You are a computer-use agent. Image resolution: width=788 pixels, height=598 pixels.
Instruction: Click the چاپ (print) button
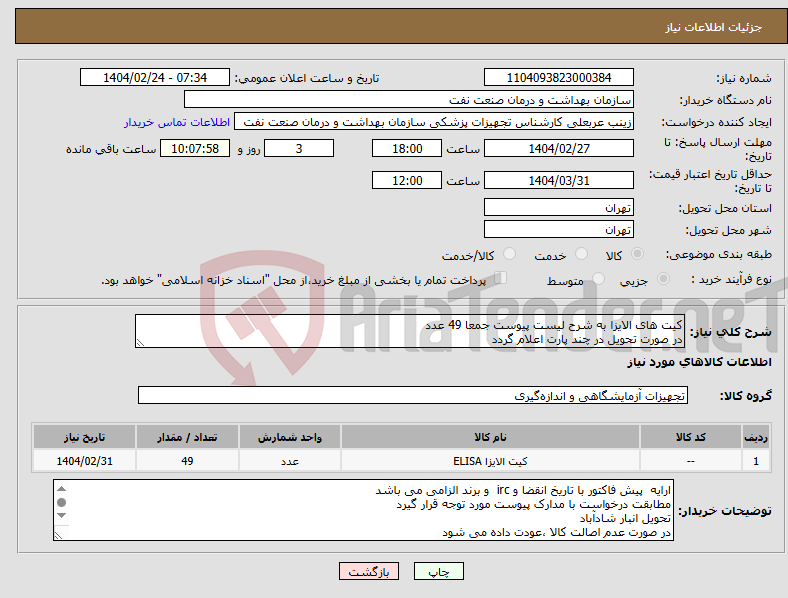[438, 571]
